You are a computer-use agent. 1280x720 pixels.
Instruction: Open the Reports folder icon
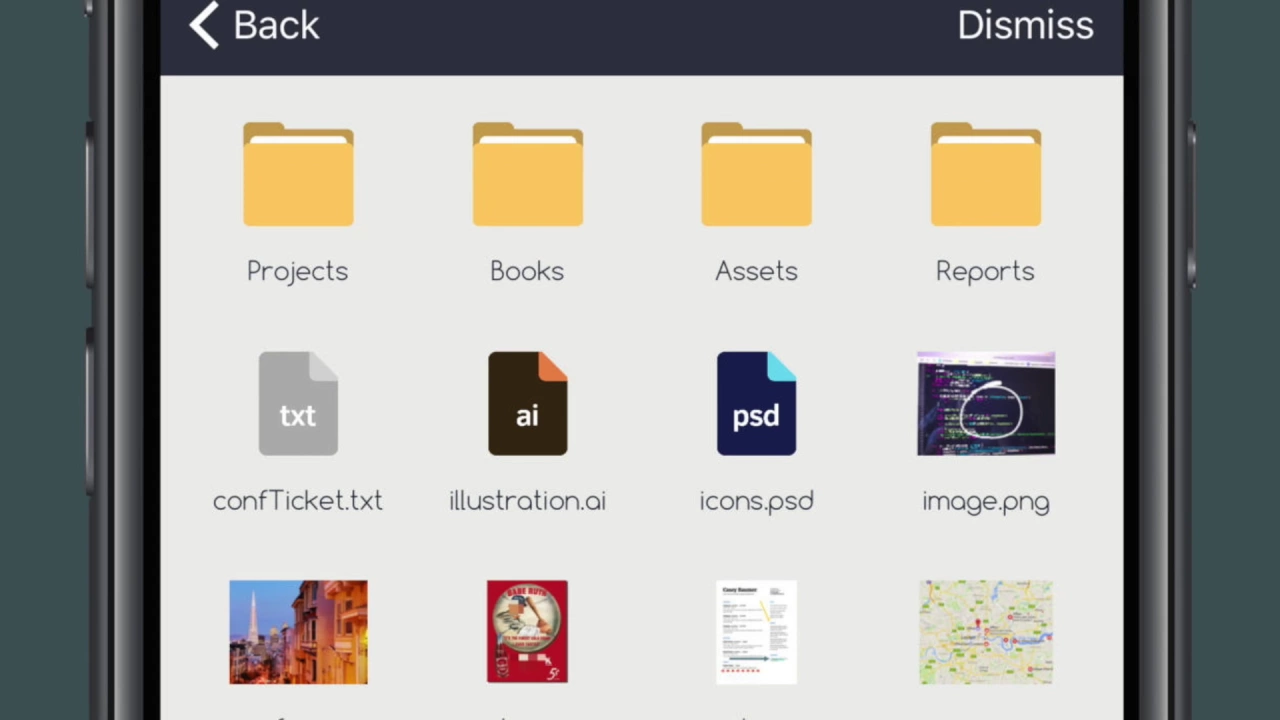[985, 174]
